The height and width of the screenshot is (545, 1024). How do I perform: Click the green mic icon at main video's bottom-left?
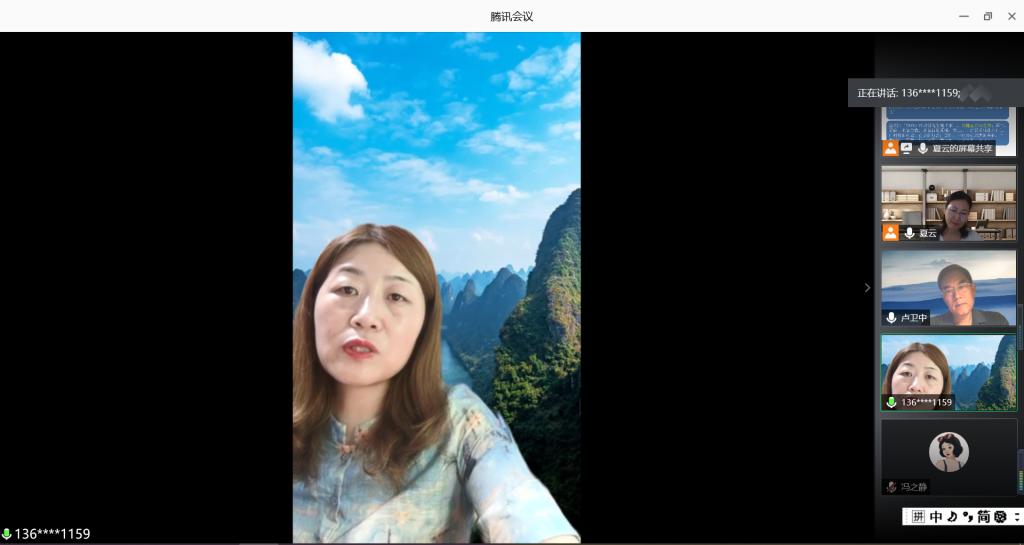[7, 534]
